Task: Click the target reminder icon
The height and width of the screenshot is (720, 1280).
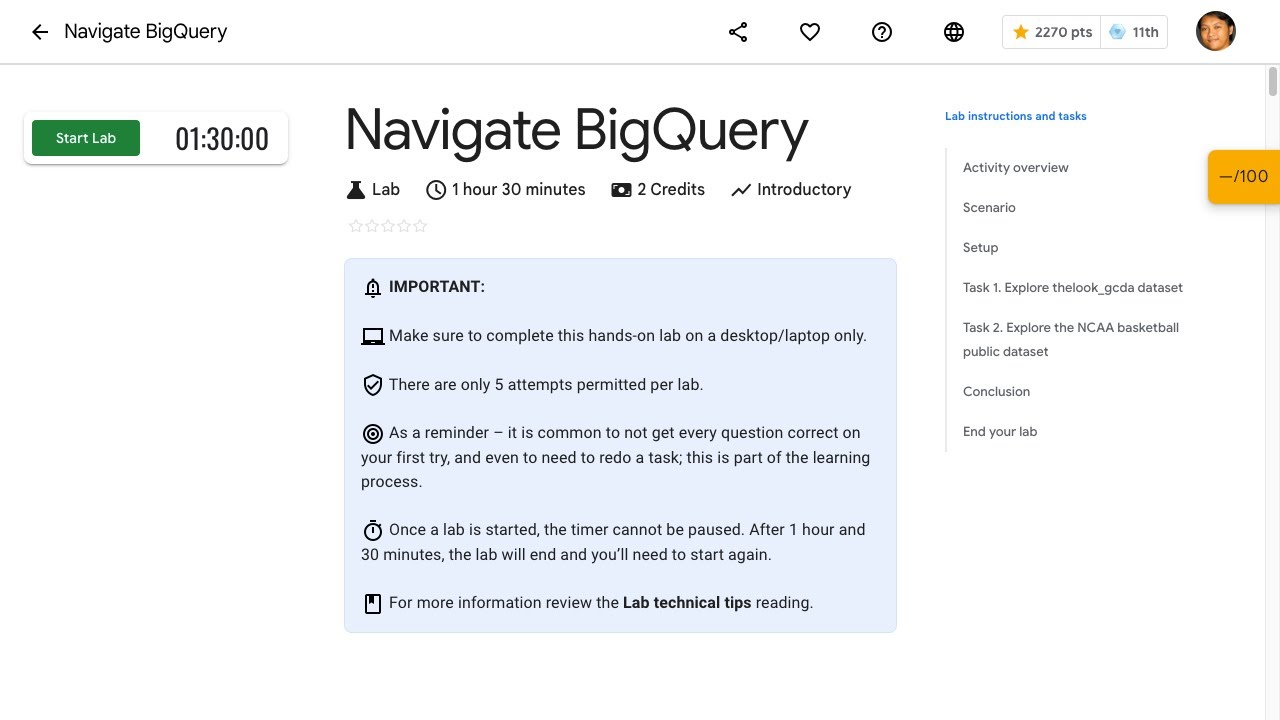Action: (373, 434)
